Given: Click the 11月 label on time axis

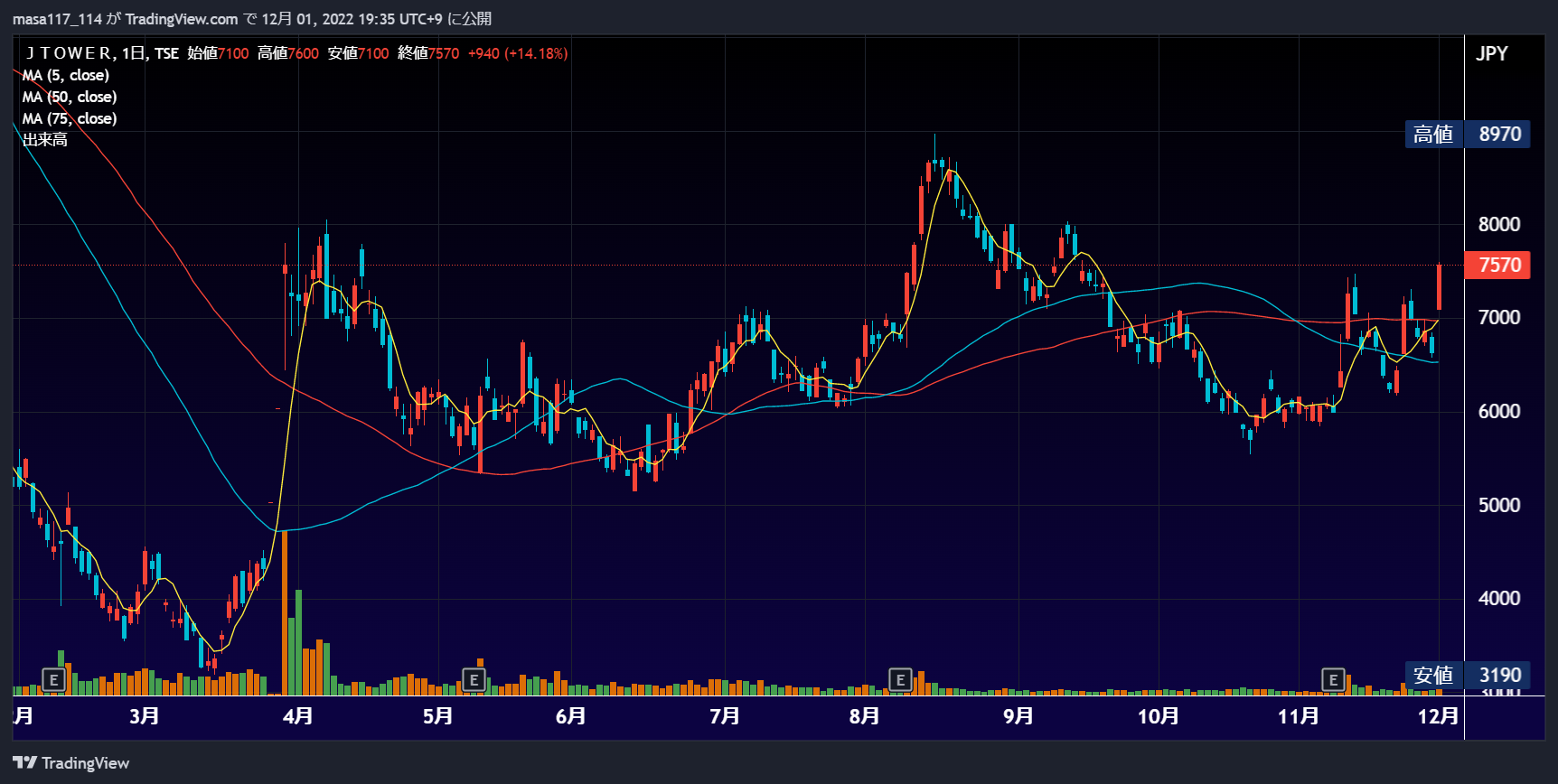Looking at the screenshot, I should click(x=1299, y=716).
